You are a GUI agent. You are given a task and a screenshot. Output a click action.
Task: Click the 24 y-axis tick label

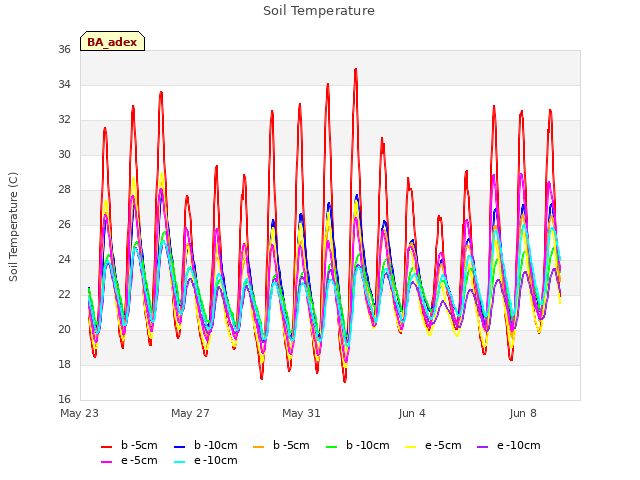click(64, 260)
